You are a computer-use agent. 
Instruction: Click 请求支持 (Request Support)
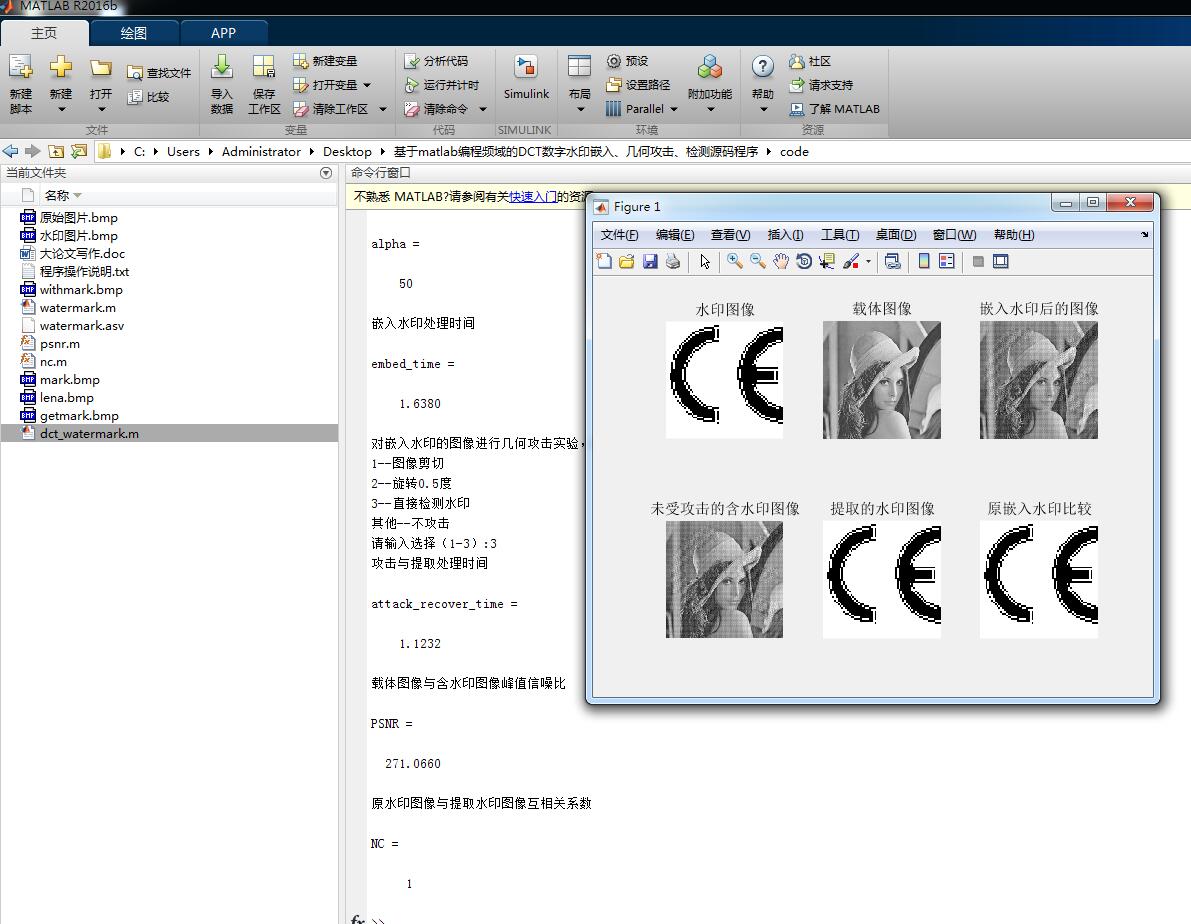[821, 85]
